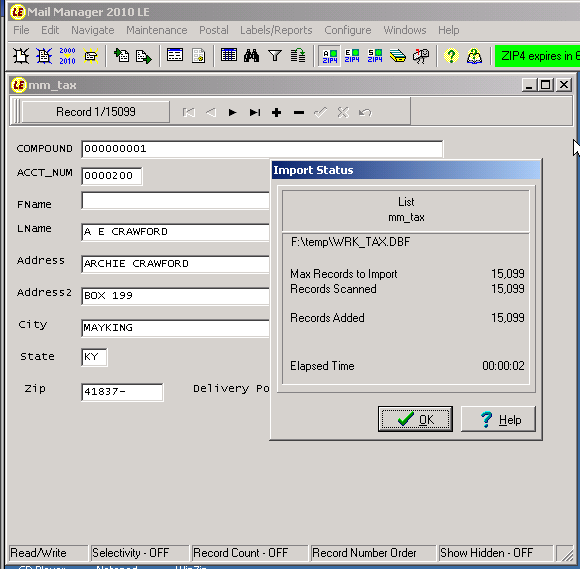580x569 pixels.
Task: Click OK in Import Status dialog
Action: click(x=415, y=419)
